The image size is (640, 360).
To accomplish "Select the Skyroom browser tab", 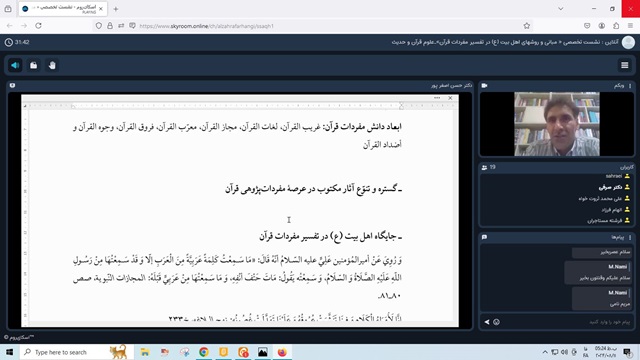I will pos(62,9).
